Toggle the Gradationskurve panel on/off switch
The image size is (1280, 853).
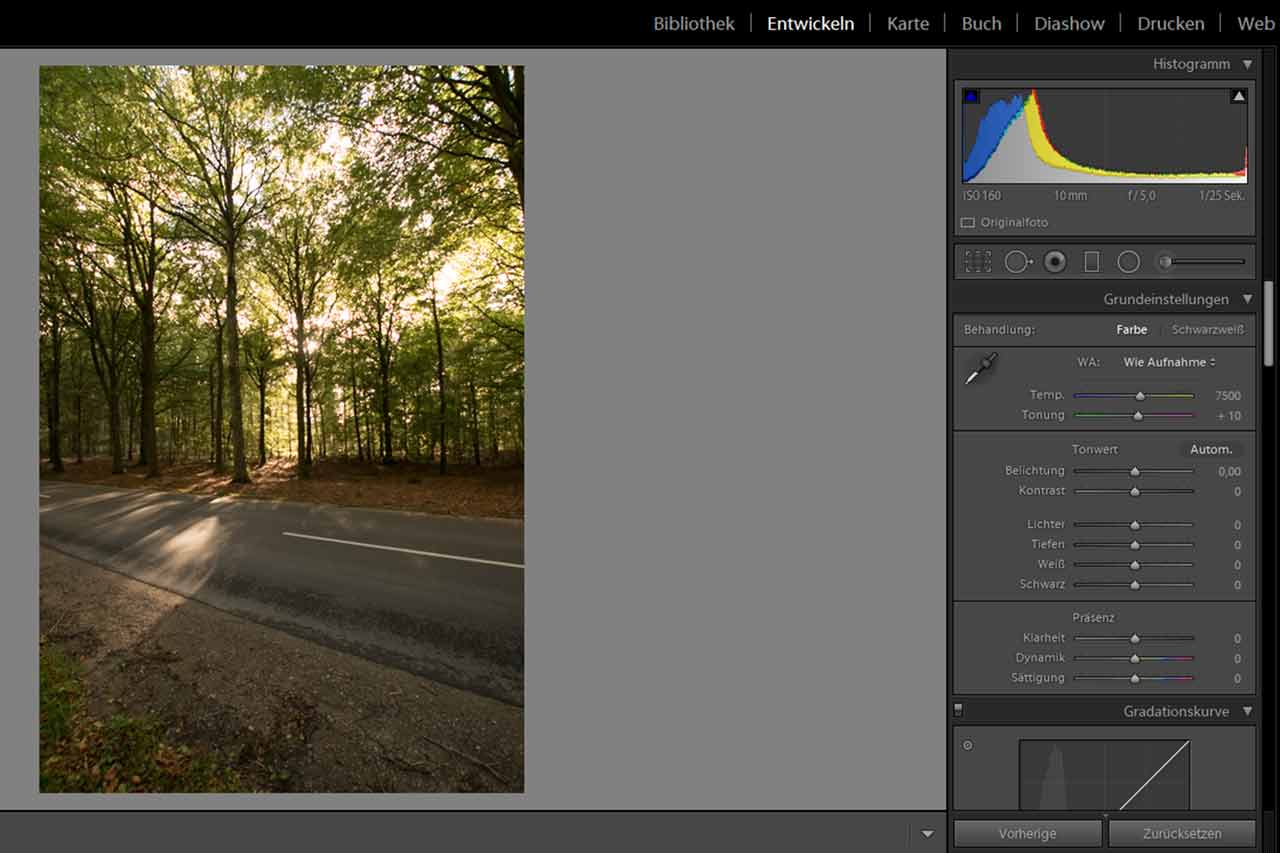click(958, 710)
